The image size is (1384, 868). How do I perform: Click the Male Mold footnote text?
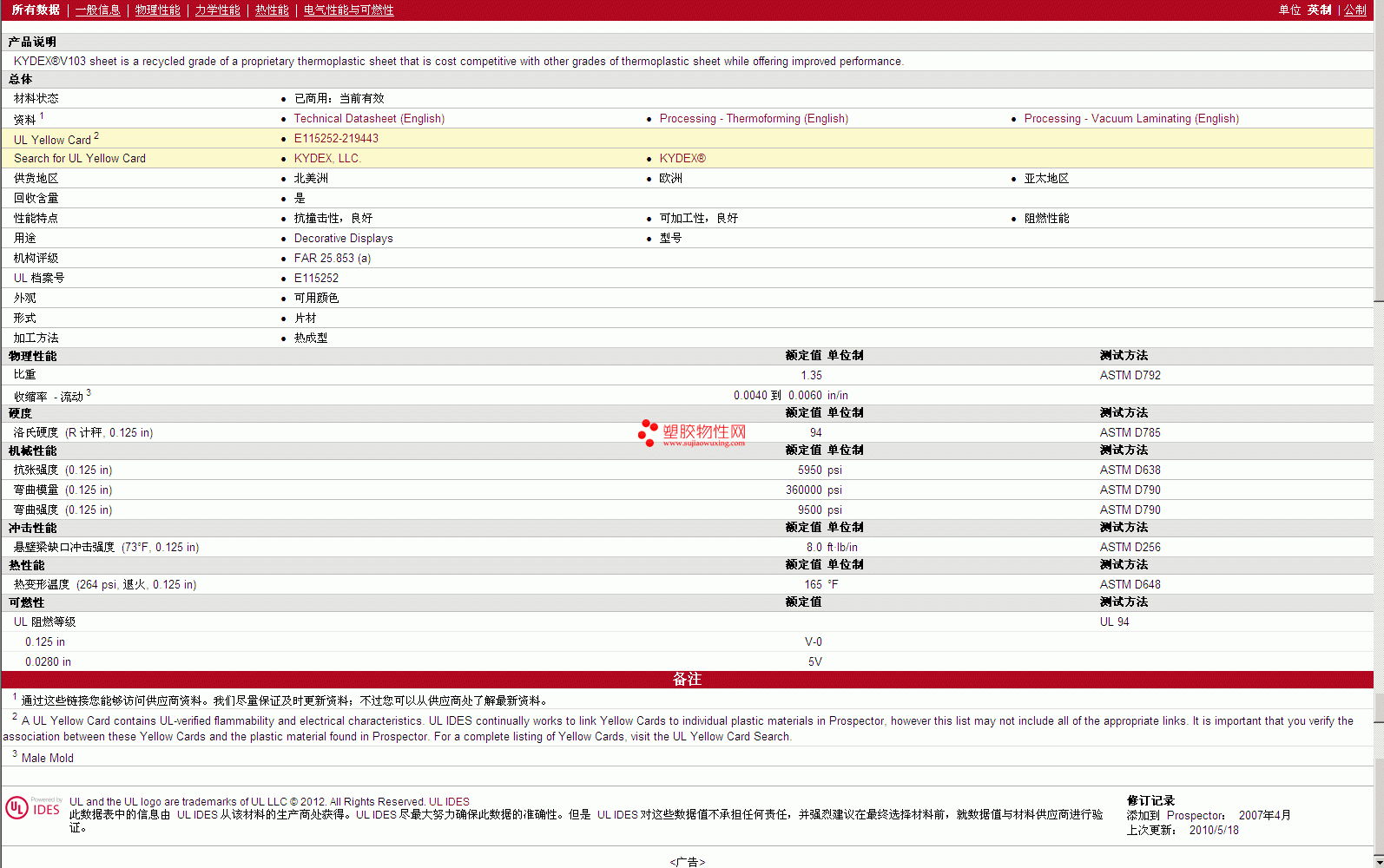[x=48, y=759]
